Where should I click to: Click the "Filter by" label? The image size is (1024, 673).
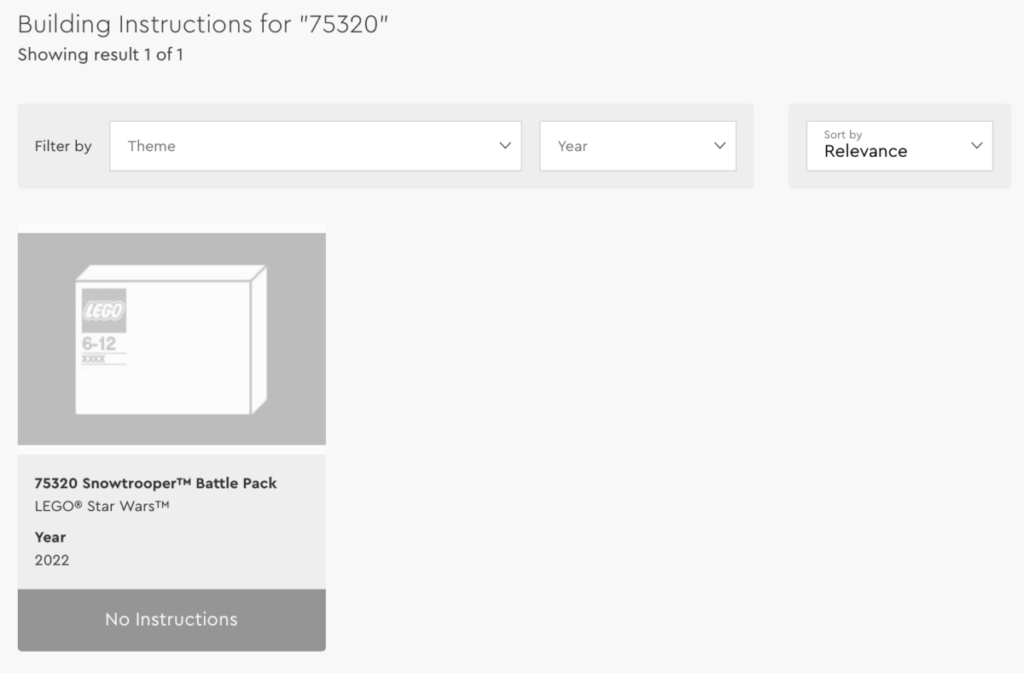click(63, 146)
